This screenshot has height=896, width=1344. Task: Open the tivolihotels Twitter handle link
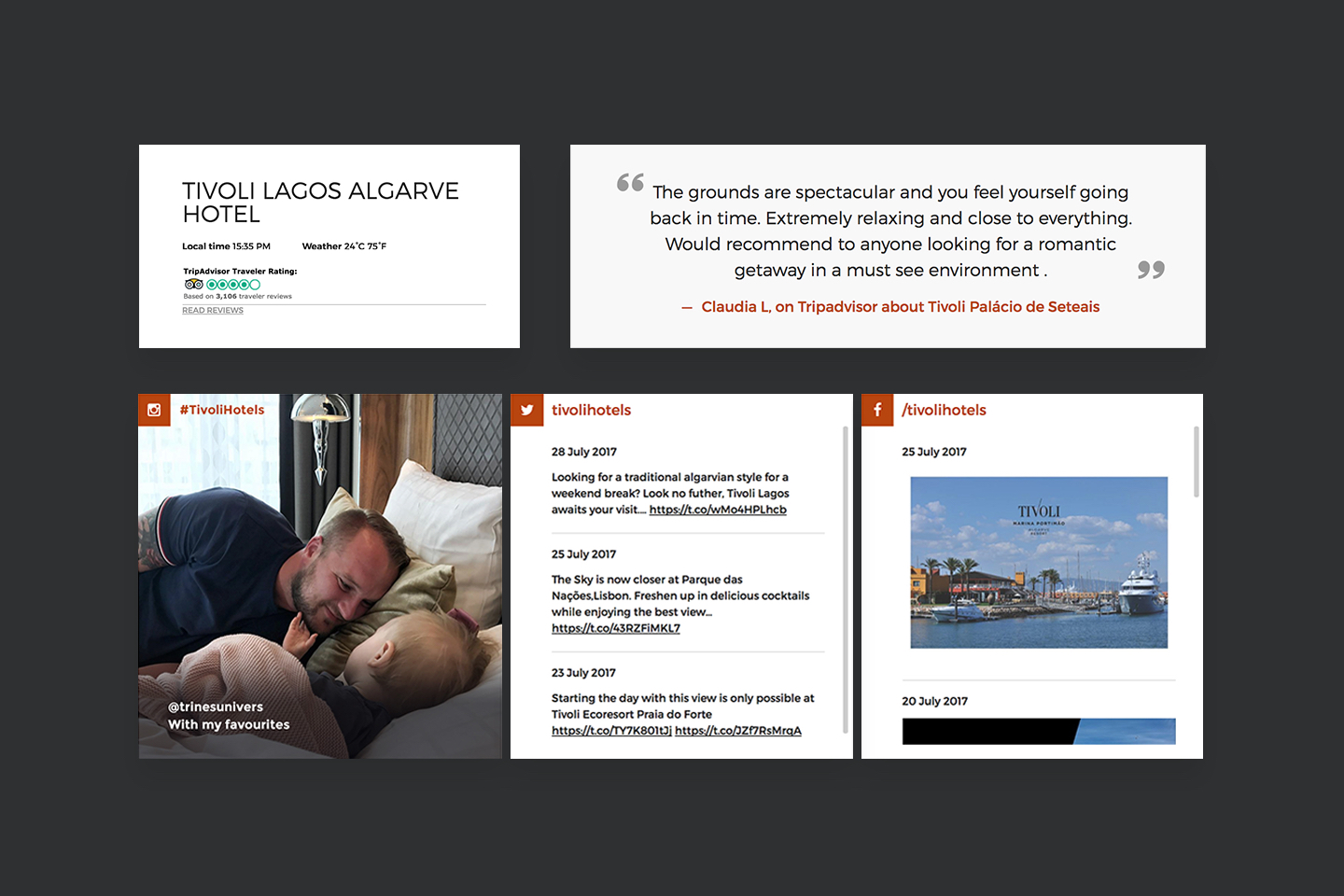click(x=591, y=410)
